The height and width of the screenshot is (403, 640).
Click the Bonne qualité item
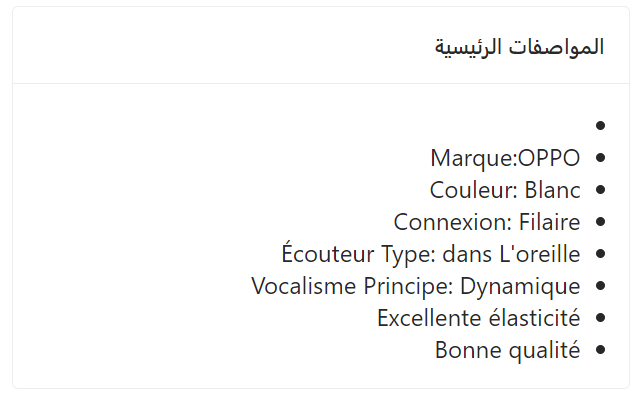[507, 350]
